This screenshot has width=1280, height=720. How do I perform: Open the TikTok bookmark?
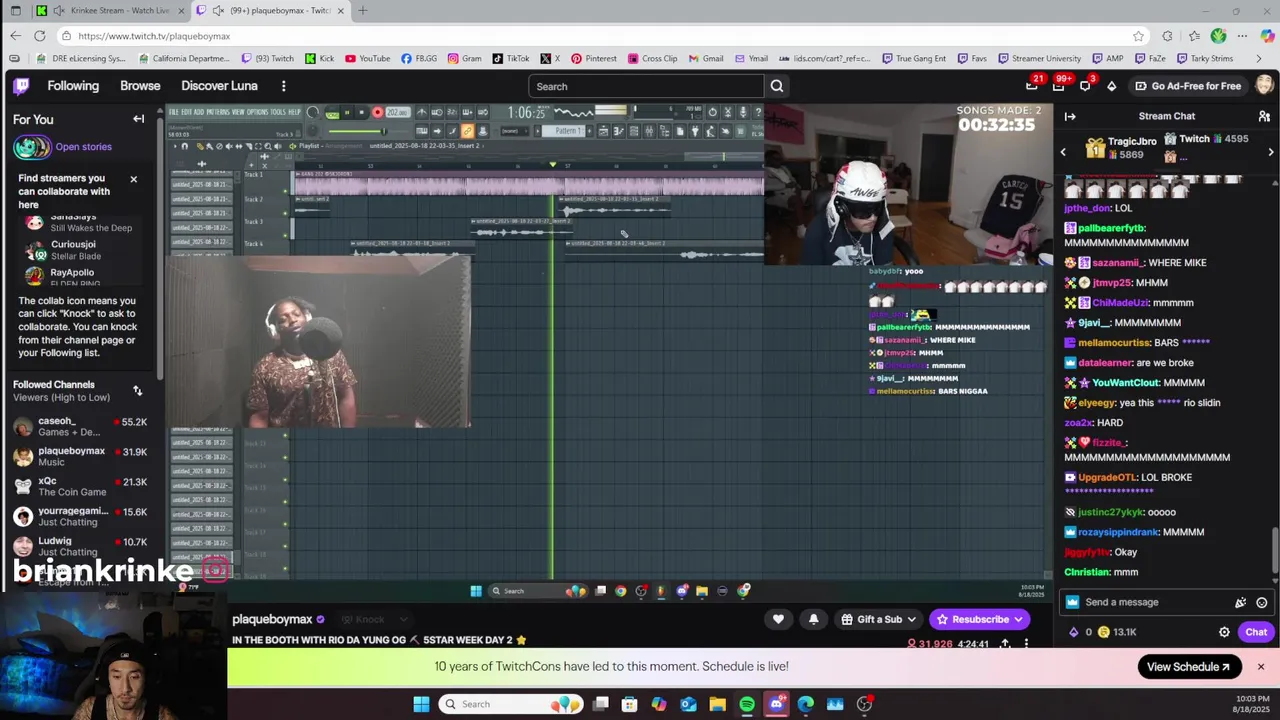pos(511,58)
